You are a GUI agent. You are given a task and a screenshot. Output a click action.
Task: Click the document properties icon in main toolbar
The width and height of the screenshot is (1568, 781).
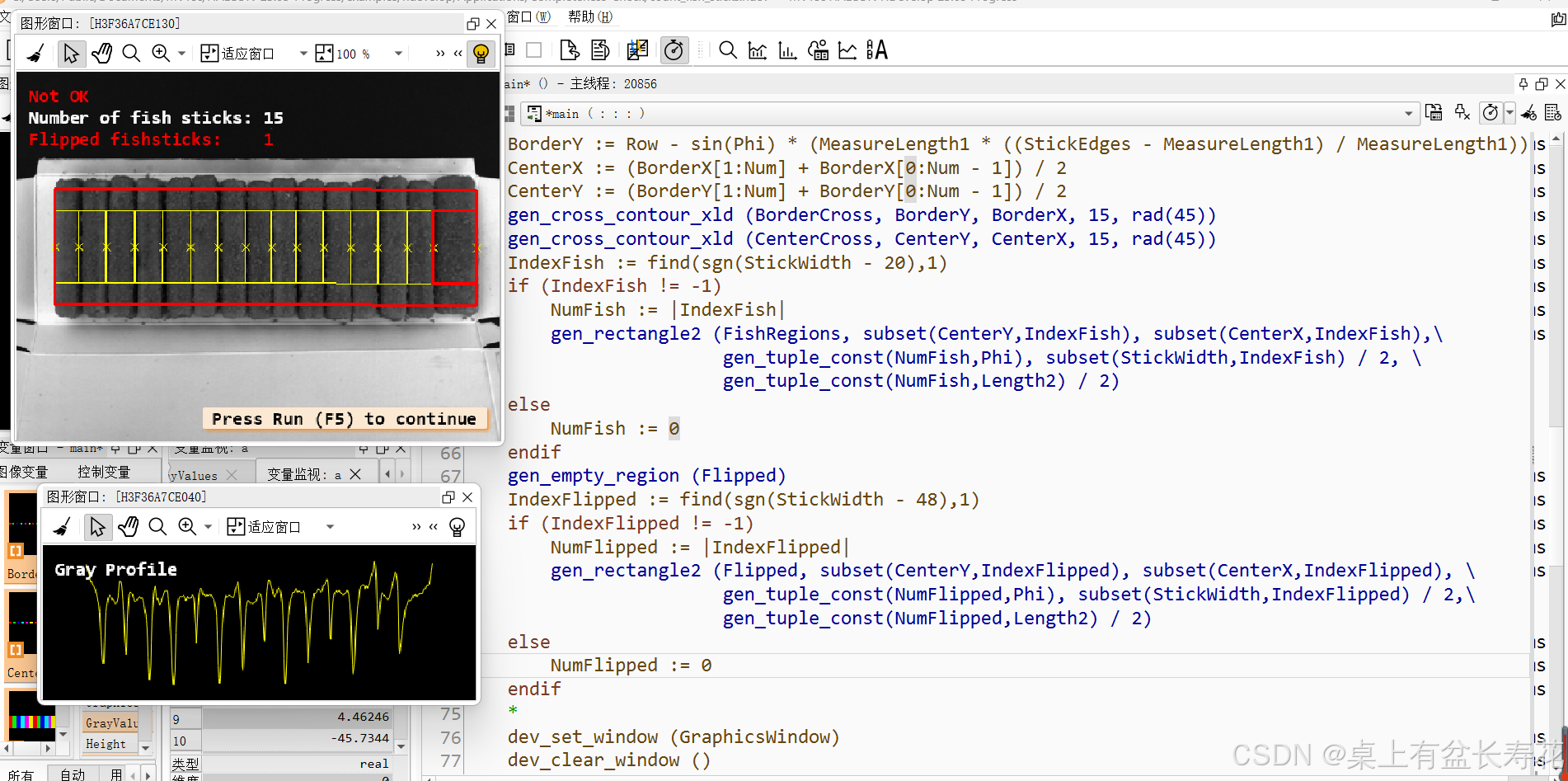[x=600, y=50]
